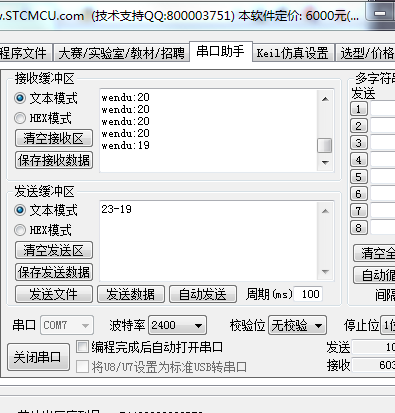Click the 自动发送 button
395x413 pixels.
203,294
